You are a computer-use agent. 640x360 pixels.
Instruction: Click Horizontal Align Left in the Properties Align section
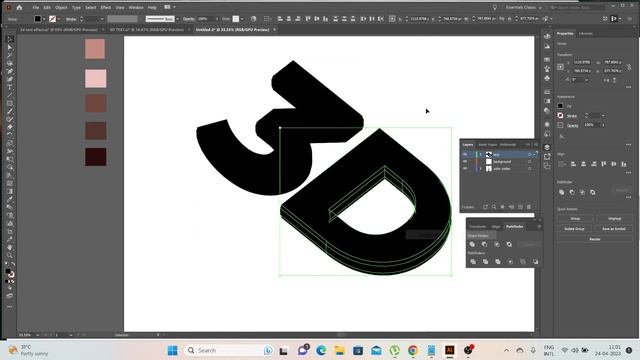pos(573,164)
